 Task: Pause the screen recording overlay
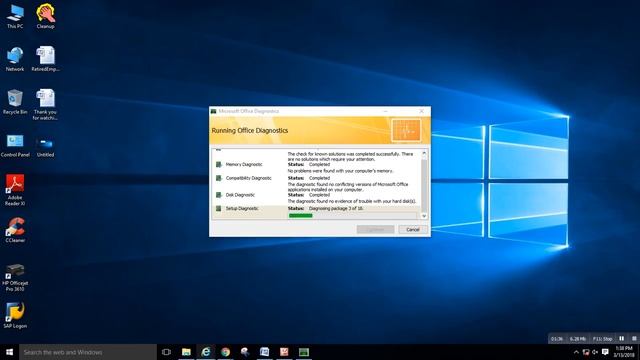pos(622,338)
